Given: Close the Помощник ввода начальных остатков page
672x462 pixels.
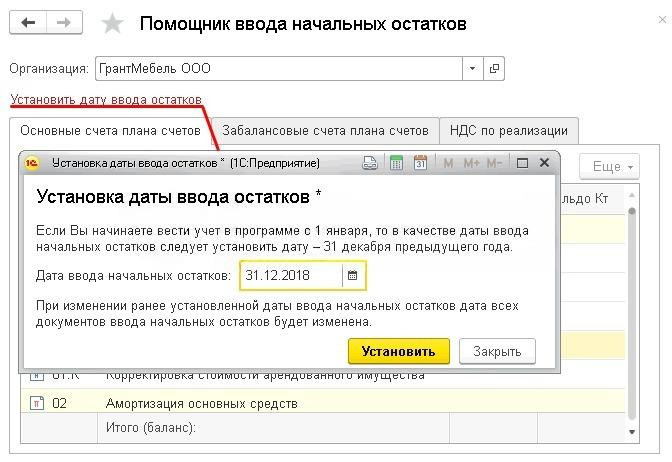Looking at the screenshot, I should (x=662, y=19).
